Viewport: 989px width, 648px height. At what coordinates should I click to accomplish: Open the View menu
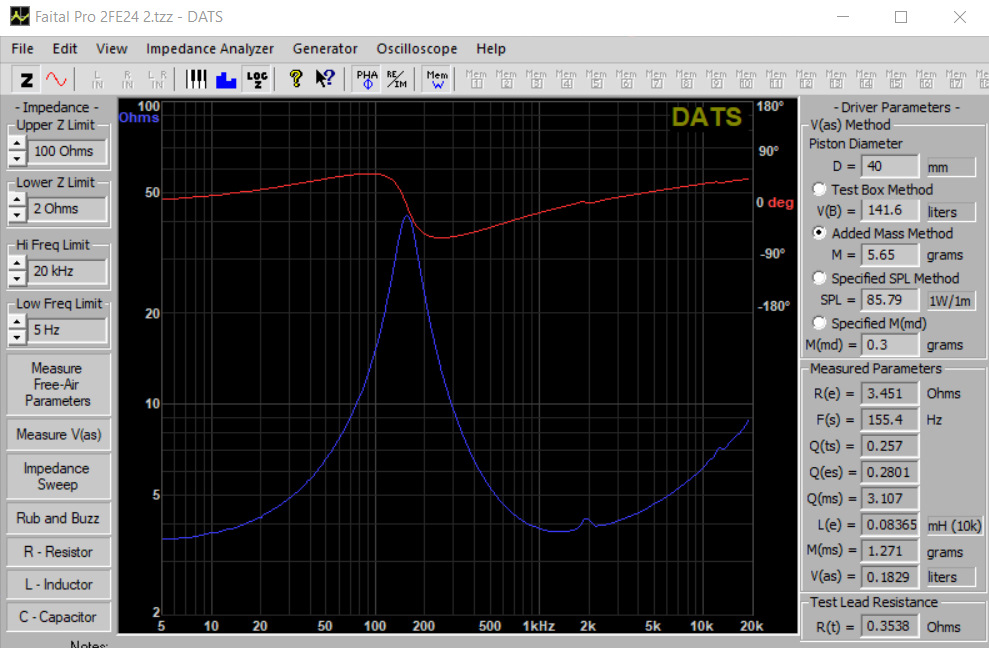[x=112, y=49]
